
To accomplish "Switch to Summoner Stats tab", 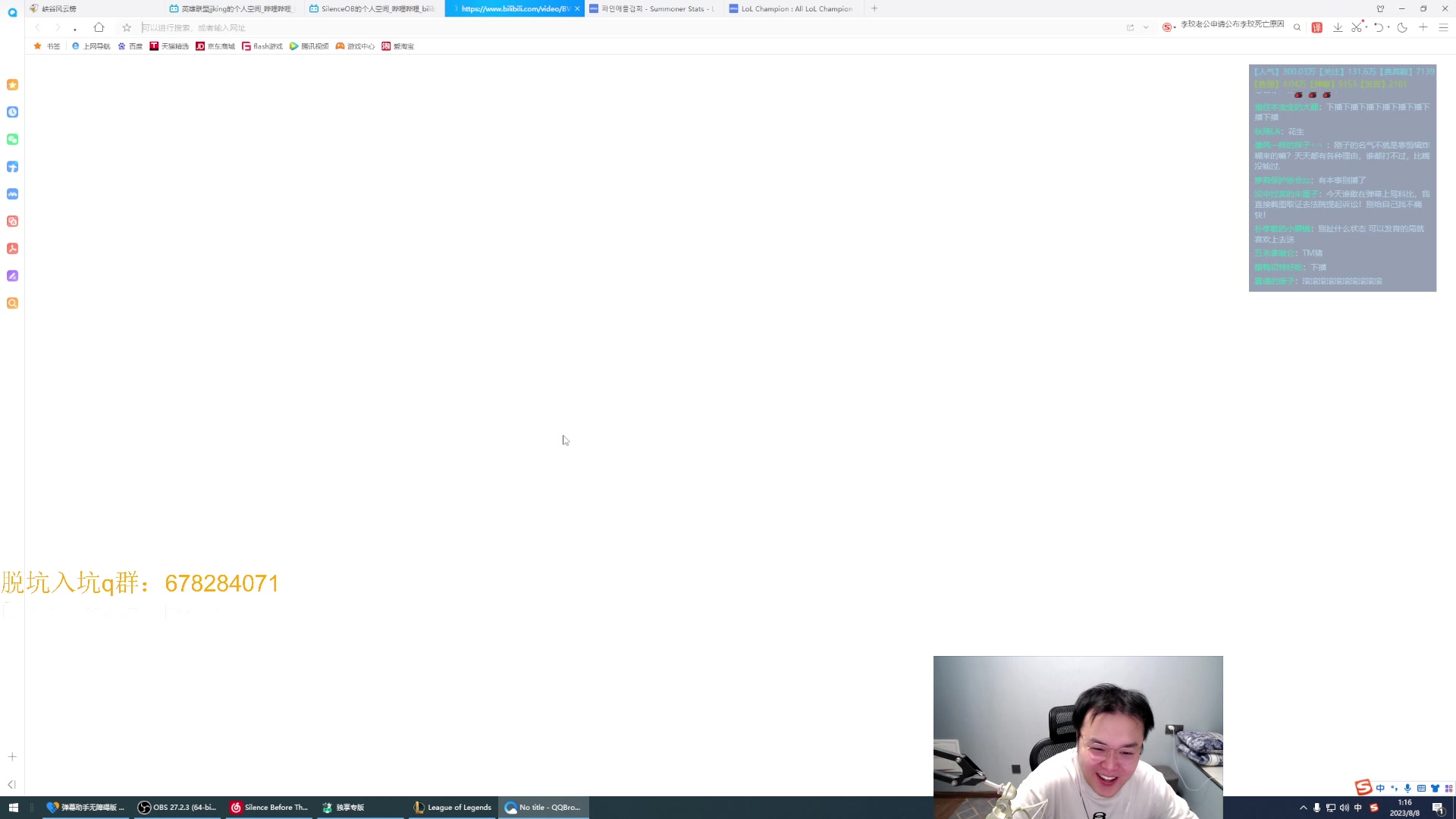I will click(652, 9).
